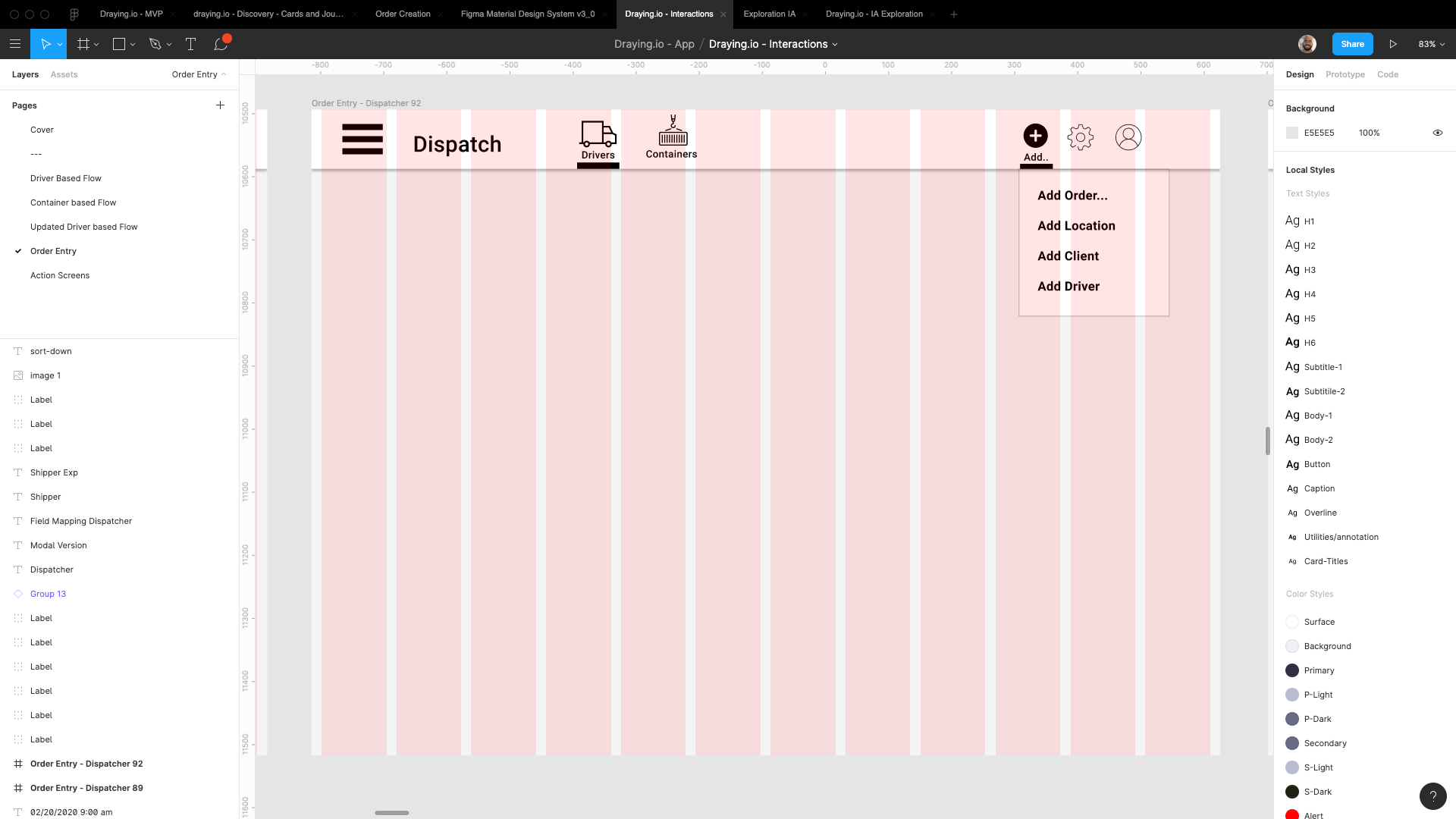
Task: Select the Action Screens page
Action: pos(60,275)
